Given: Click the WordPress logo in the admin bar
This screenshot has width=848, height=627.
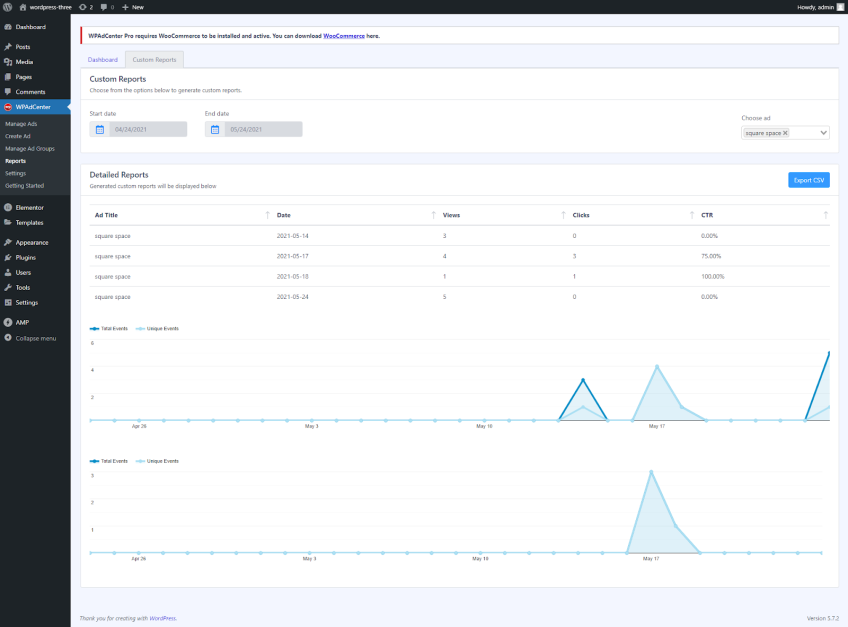Looking at the screenshot, I should point(9,6).
